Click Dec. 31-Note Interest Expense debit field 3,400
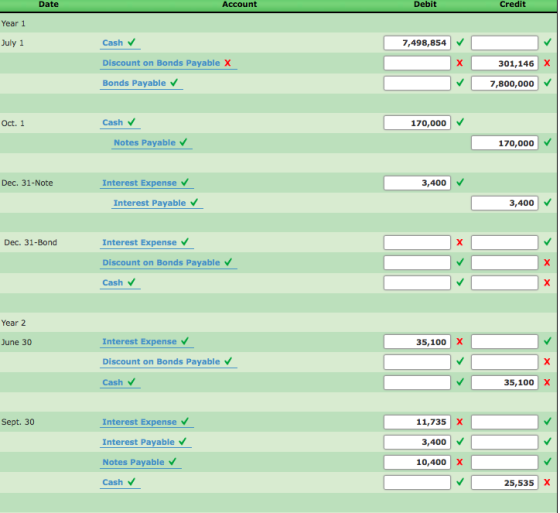 417,183
